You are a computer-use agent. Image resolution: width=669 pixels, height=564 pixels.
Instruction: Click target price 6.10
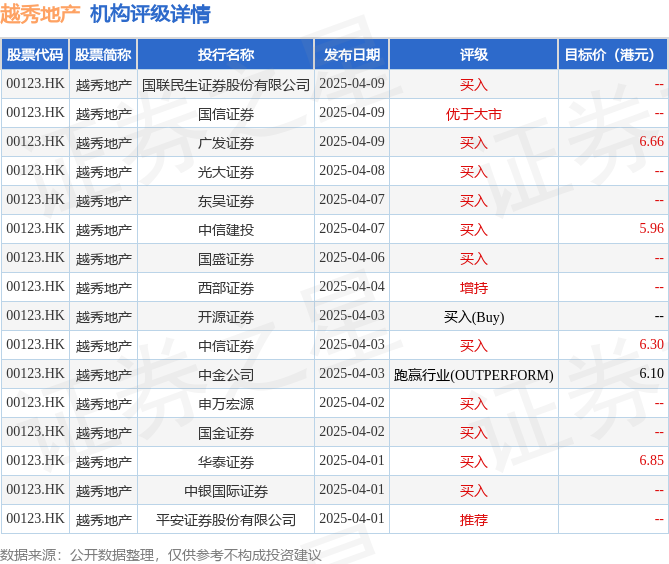(651, 373)
